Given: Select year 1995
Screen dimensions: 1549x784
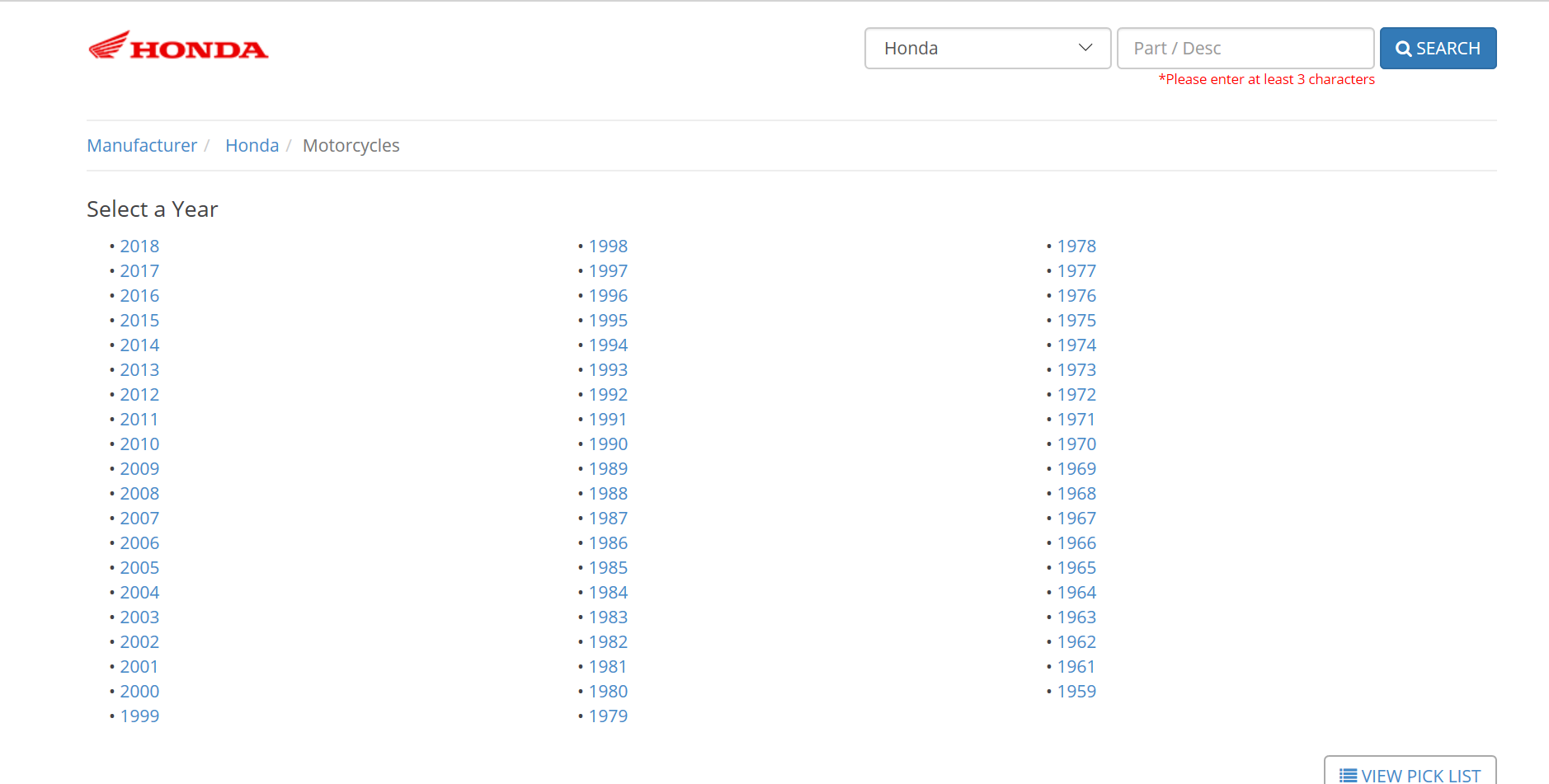Looking at the screenshot, I should [x=608, y=321].
